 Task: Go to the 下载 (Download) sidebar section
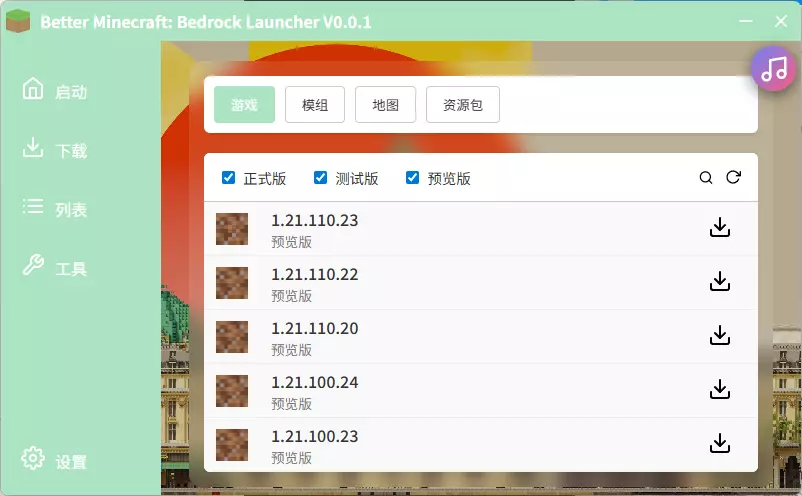click(55, 149)
